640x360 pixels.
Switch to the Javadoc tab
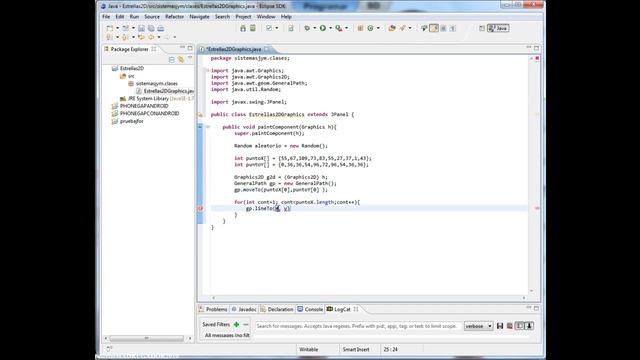point(244,309)
